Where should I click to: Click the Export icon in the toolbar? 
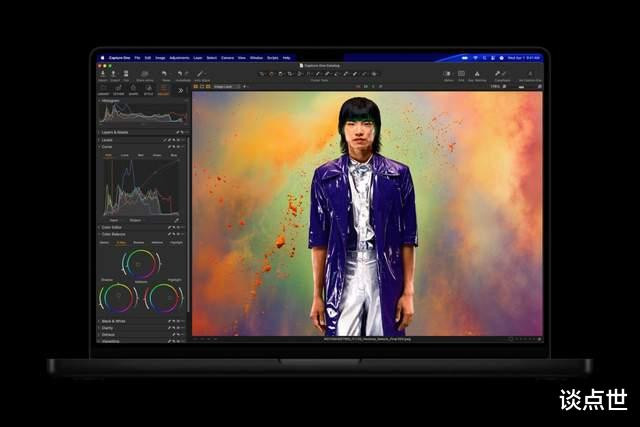tap(116, 74)
